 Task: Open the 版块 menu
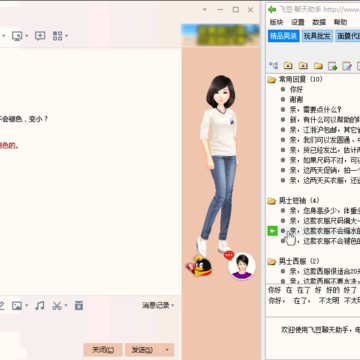point(276,22)
